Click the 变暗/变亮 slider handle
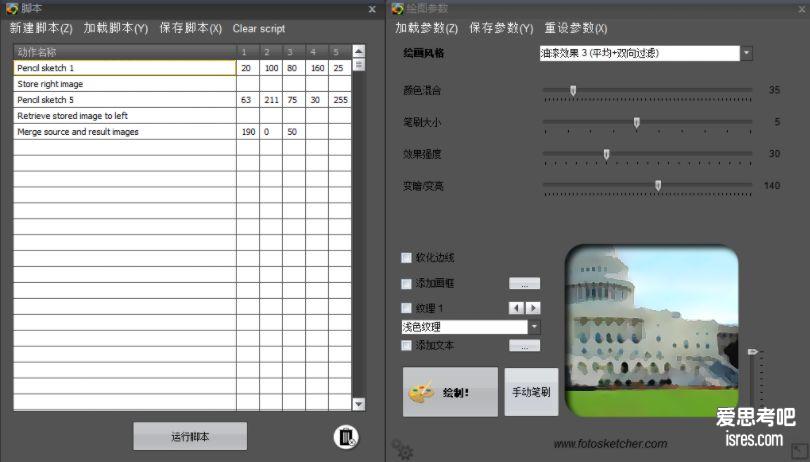Screen dimensions: 810x462 (658, 186)
